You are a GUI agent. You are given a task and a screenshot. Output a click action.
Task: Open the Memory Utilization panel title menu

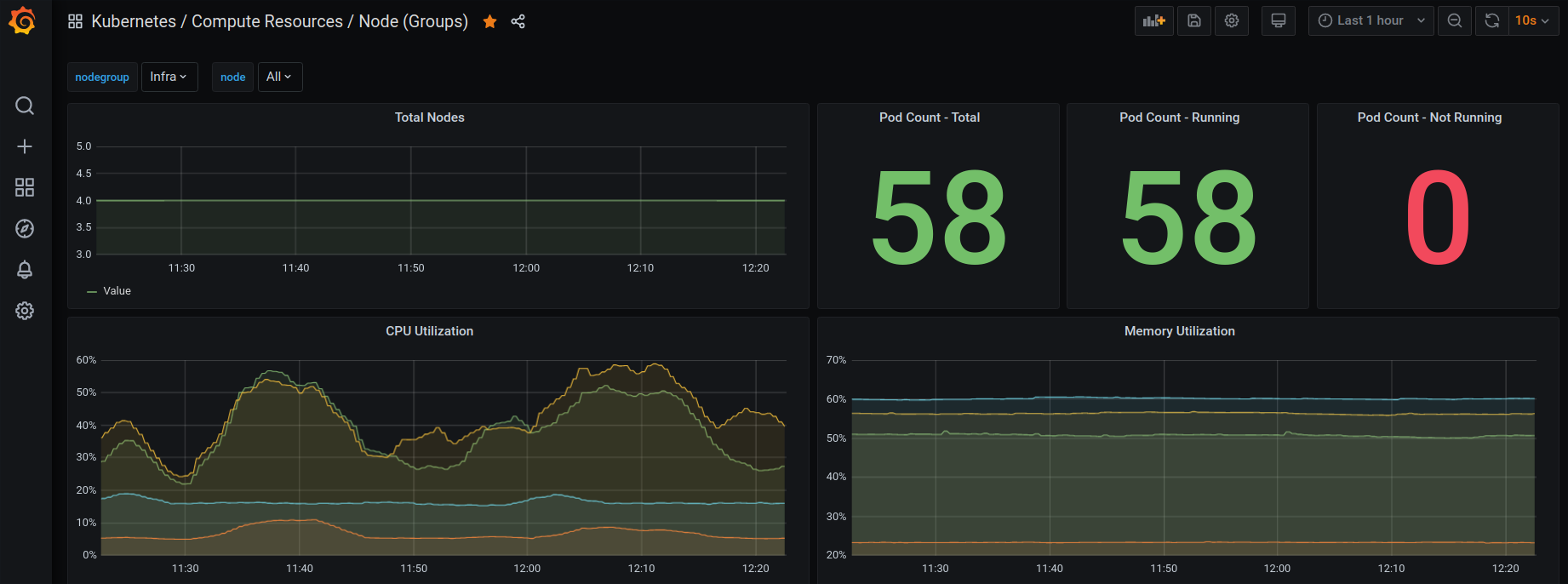click(x=1179, y=331)
